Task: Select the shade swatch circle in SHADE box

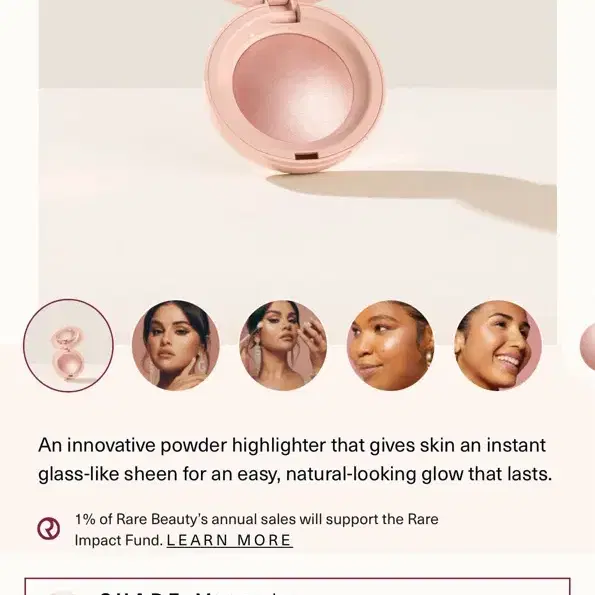Action: coord(61,592)
